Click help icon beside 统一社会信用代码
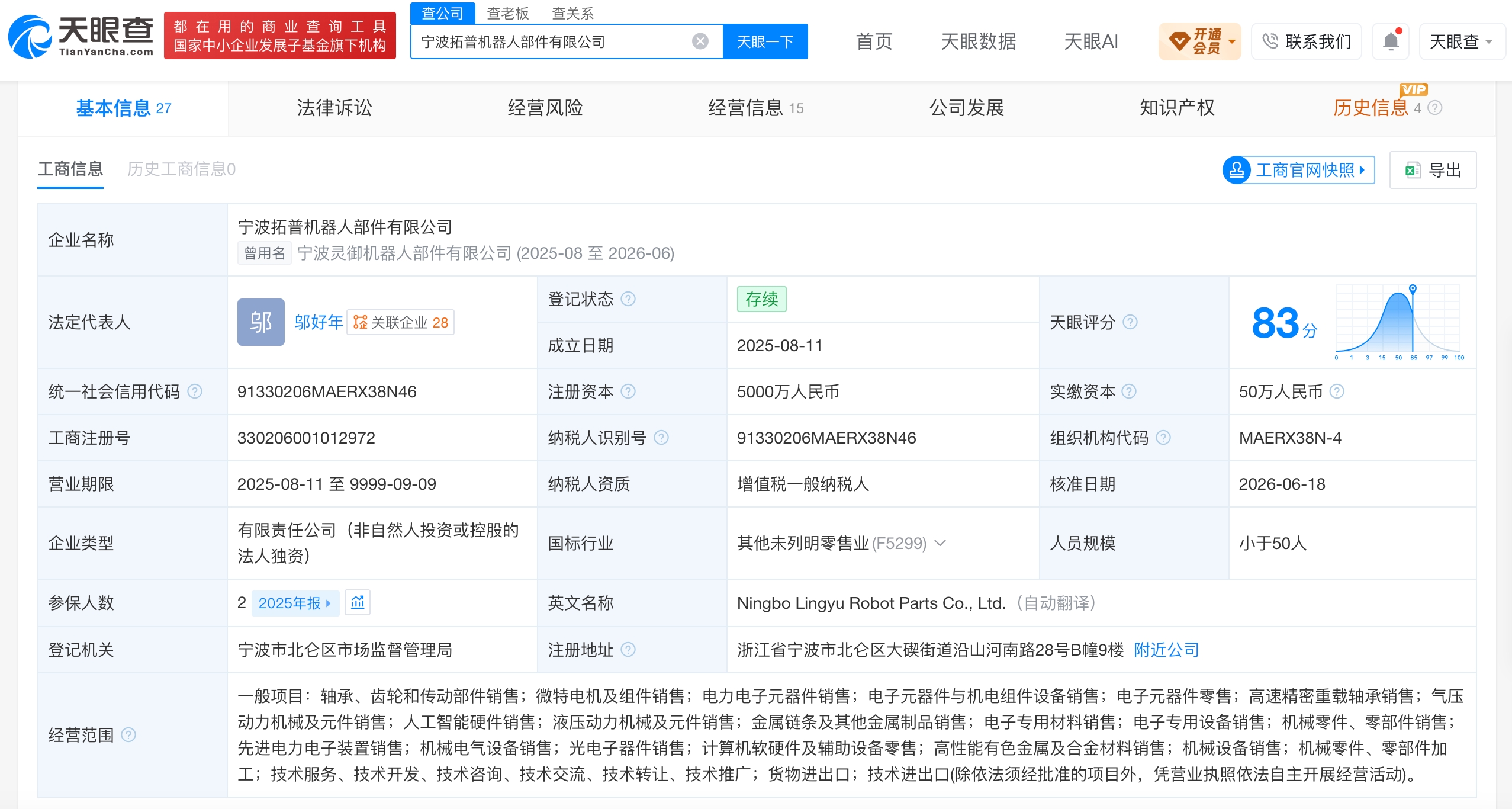Image resolution: width=1512 pixels, height=809 pixels. pyautogui.click(x=195, y=391)
